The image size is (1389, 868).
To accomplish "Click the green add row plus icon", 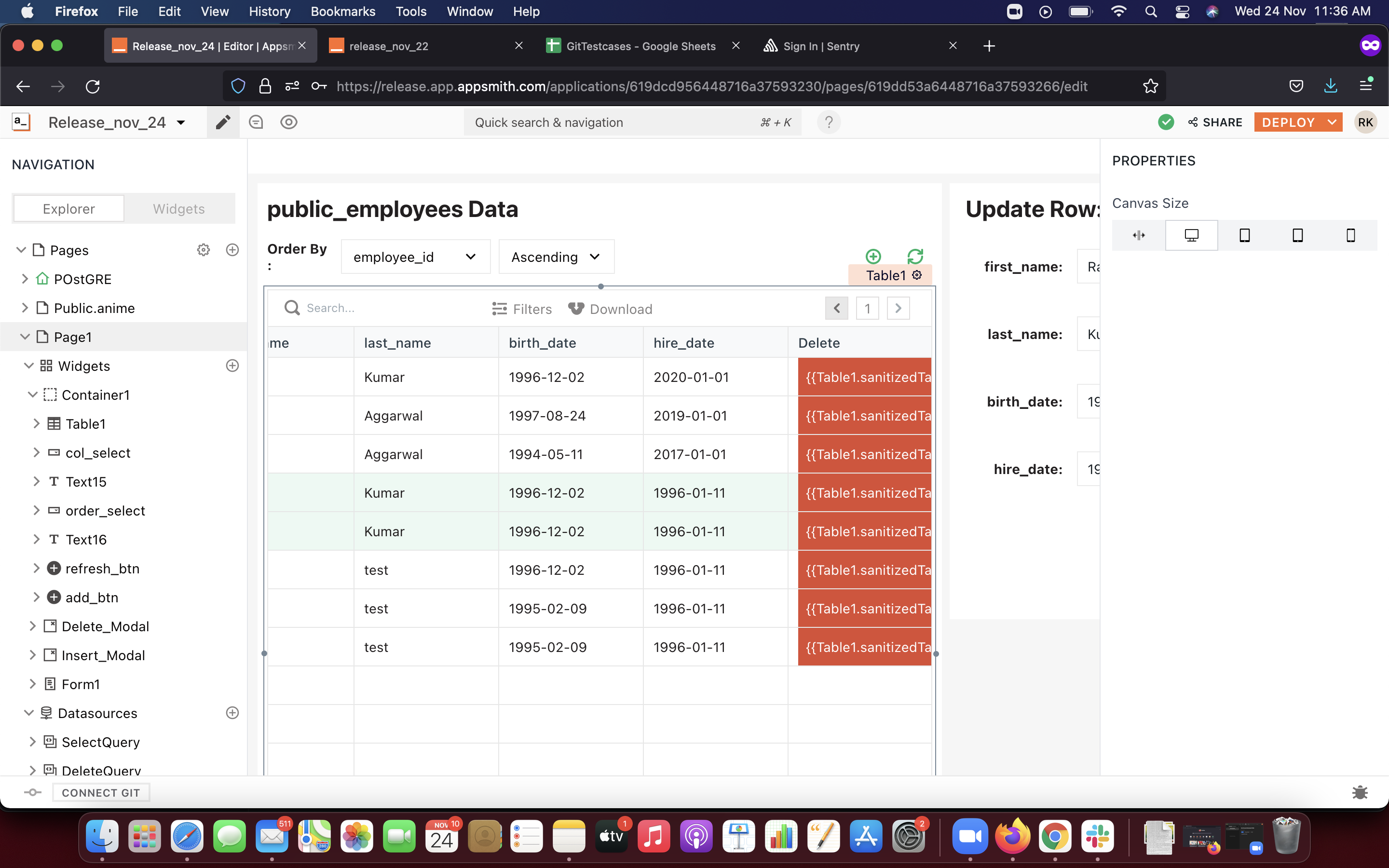I will point(873,256).
